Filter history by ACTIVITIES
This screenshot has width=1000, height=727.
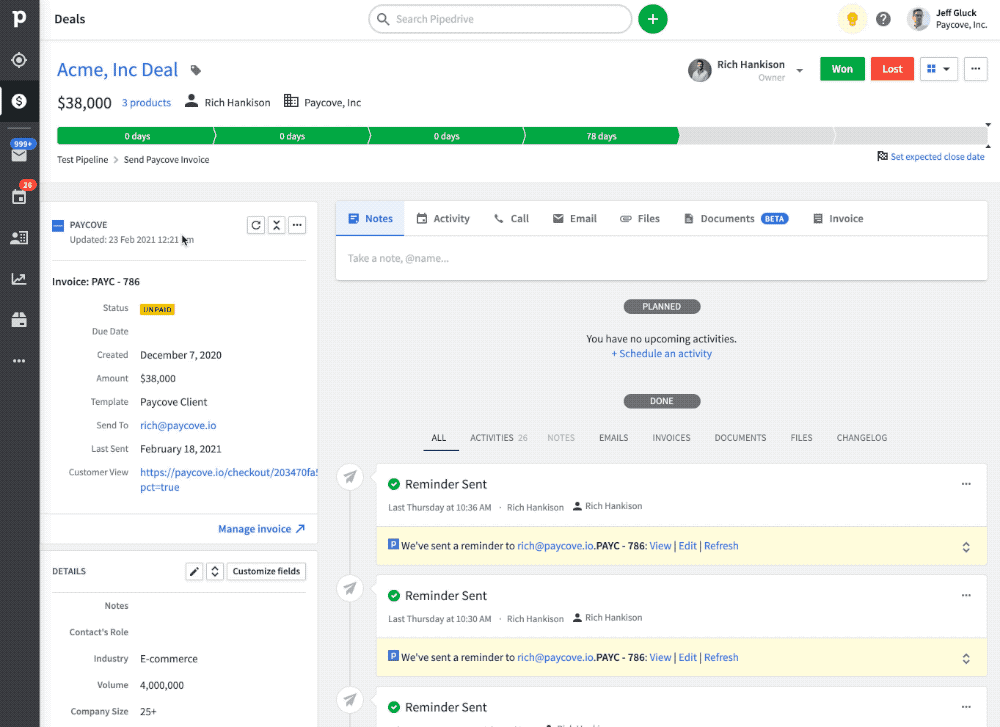[499, 438]
